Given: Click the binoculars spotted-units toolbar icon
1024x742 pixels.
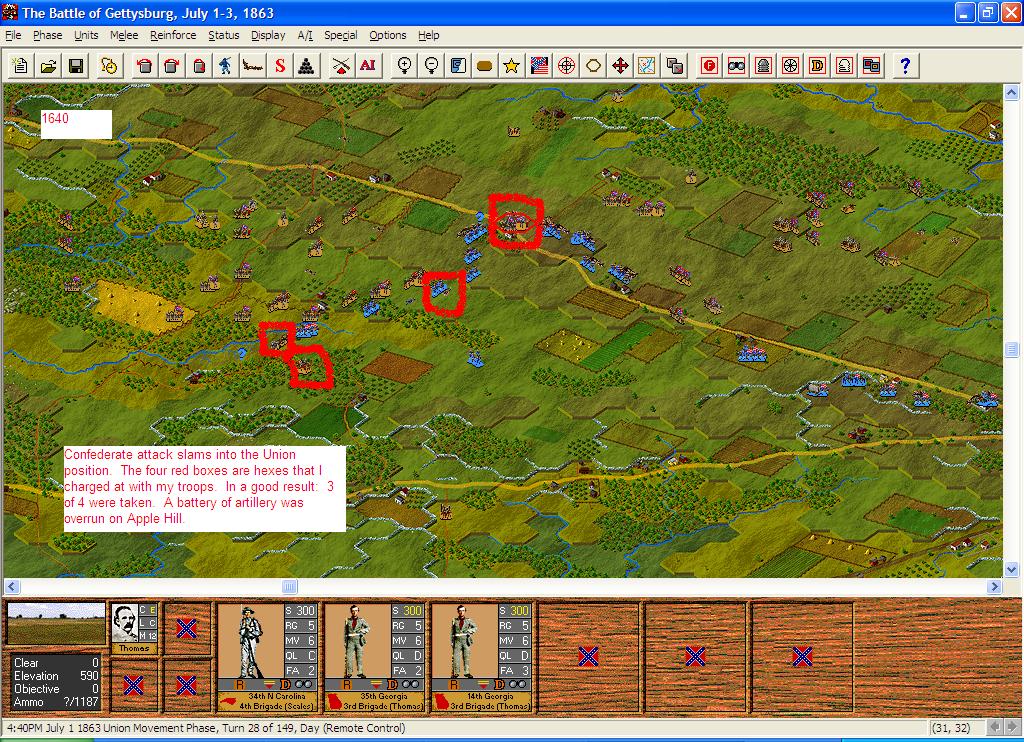Looking at the screenshot, I should 737,65.
